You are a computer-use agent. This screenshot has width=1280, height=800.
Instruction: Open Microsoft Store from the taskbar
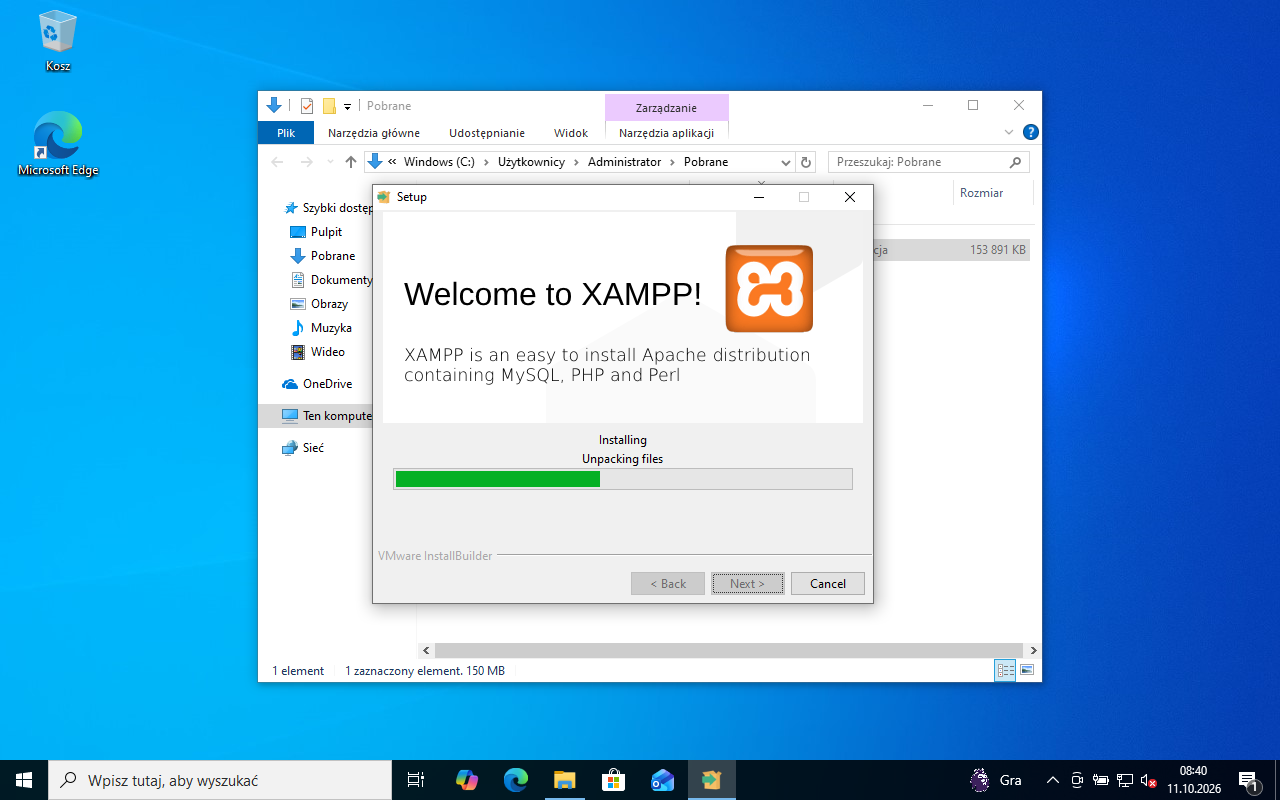click(x=613, y=780)
